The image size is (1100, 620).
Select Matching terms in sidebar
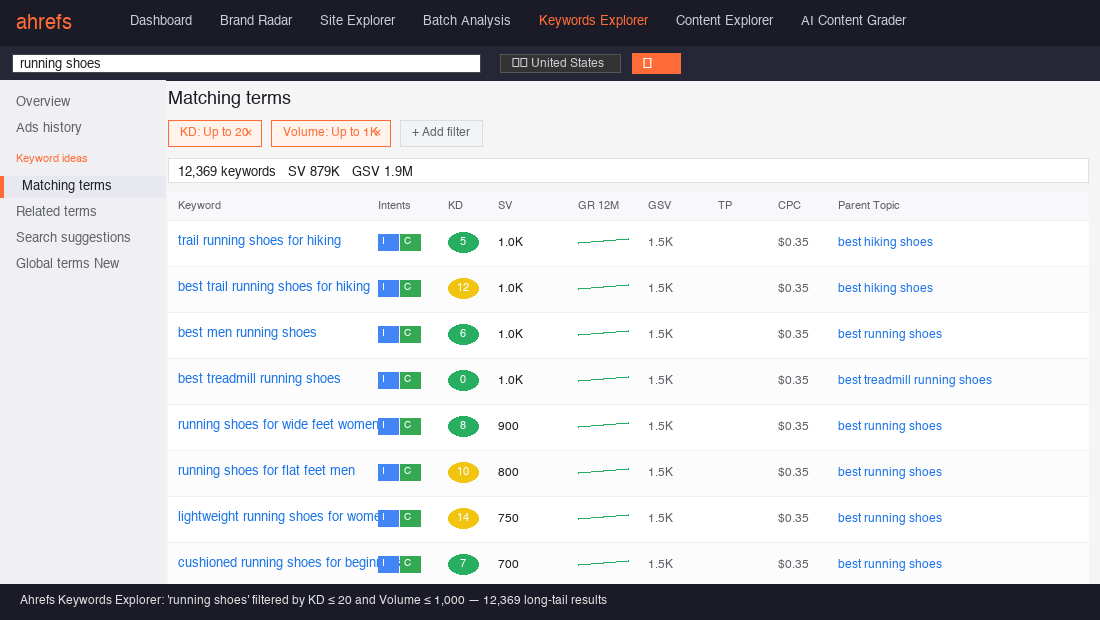83,186
